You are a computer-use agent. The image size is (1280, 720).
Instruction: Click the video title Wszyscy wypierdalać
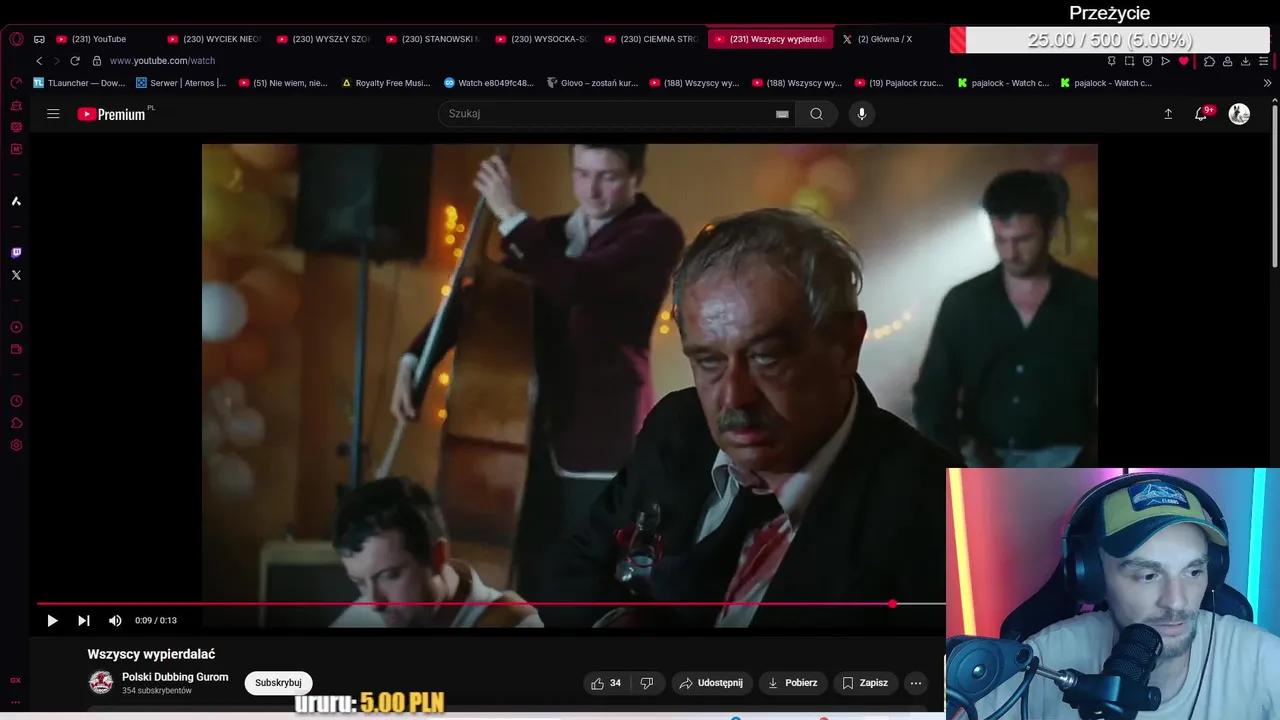pos(151,654)
